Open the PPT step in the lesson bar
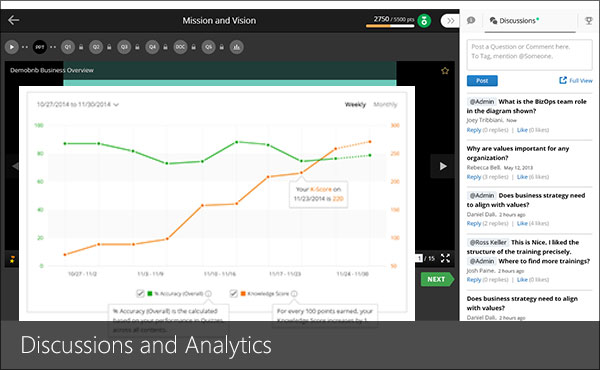Image resolution: width=600 pixels, height=370 pixels. pos(40,47)
